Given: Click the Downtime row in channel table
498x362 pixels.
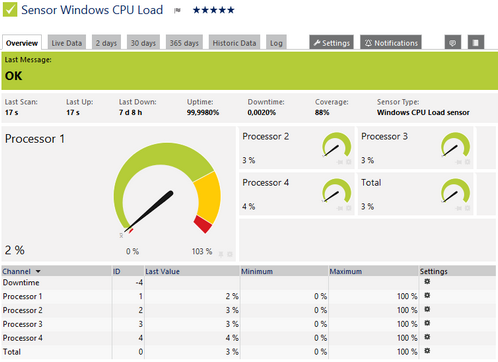Looking at the screenshot, I should (x=249, y=283).
